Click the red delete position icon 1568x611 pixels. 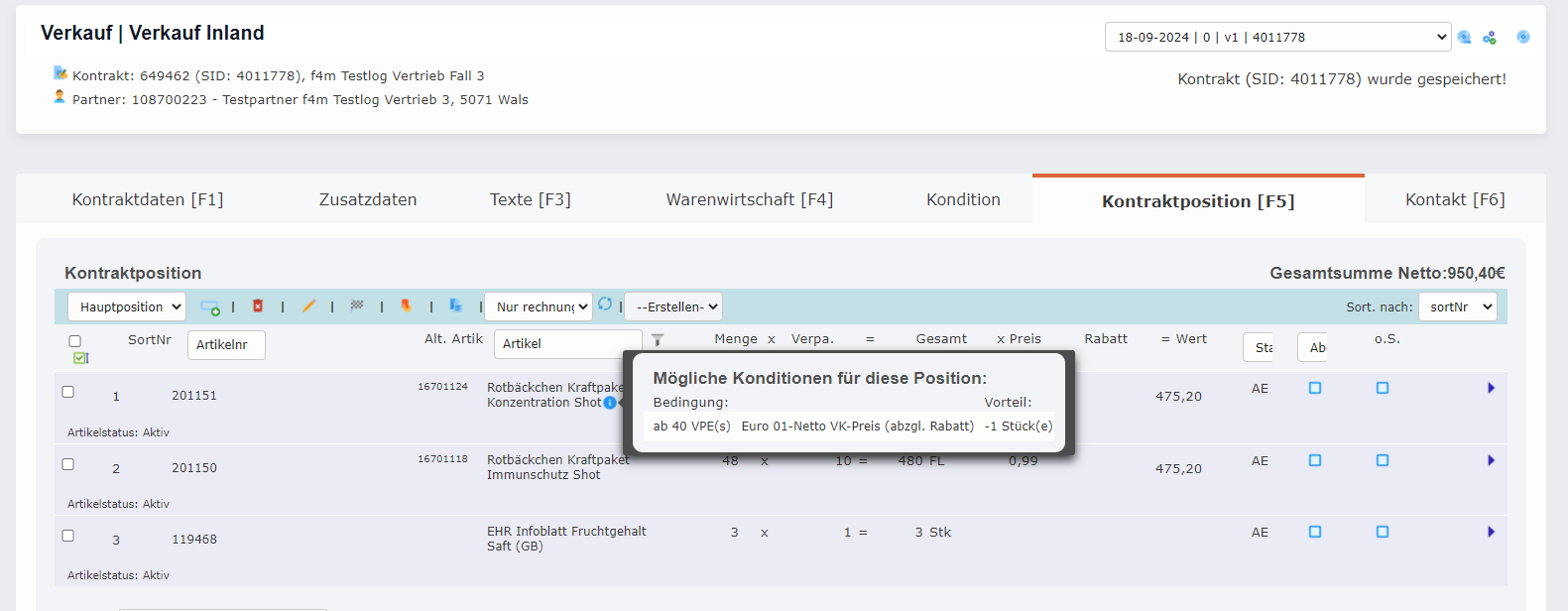point(258,306)
